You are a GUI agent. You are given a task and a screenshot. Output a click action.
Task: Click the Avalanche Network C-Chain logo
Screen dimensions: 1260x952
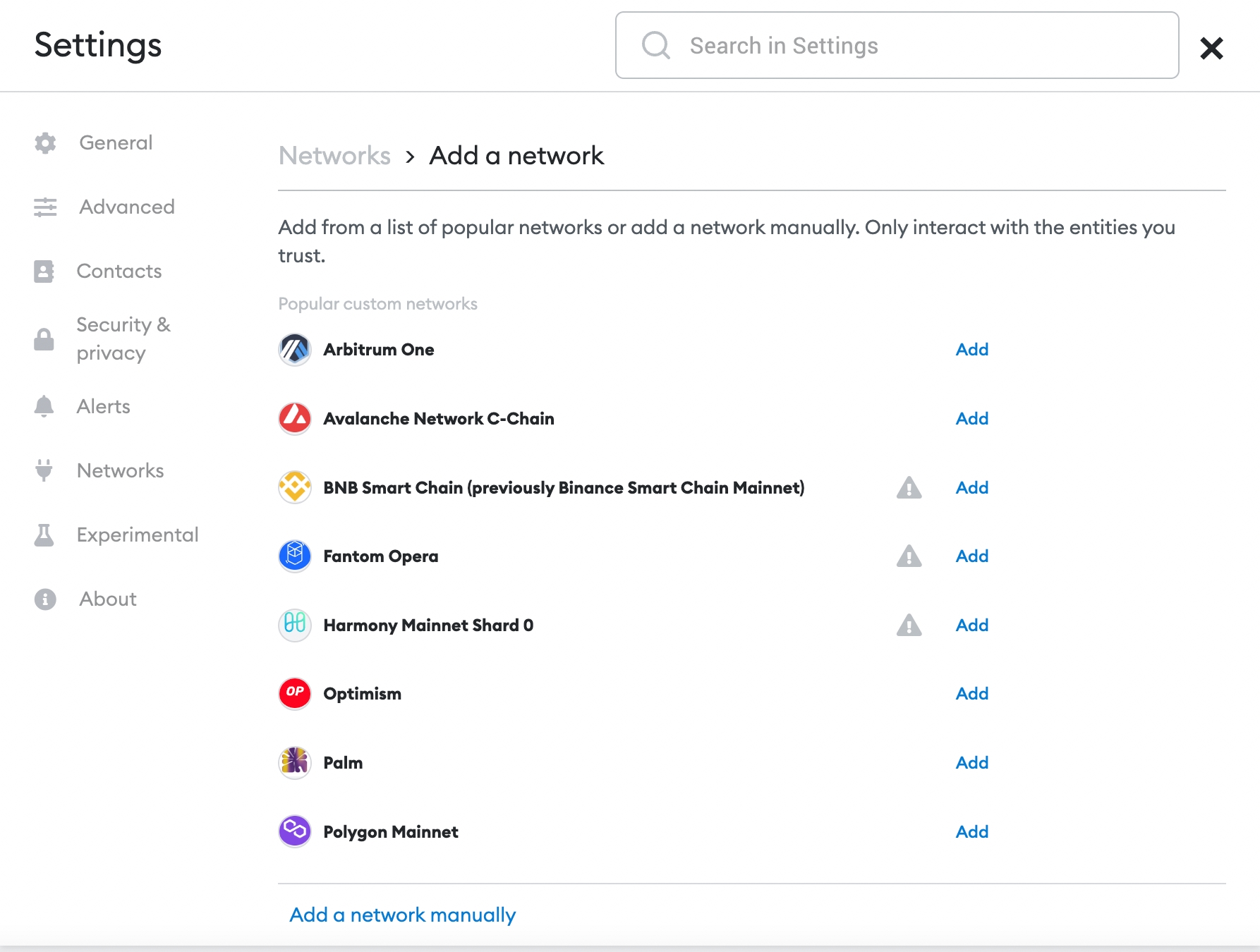pos(295,418)
